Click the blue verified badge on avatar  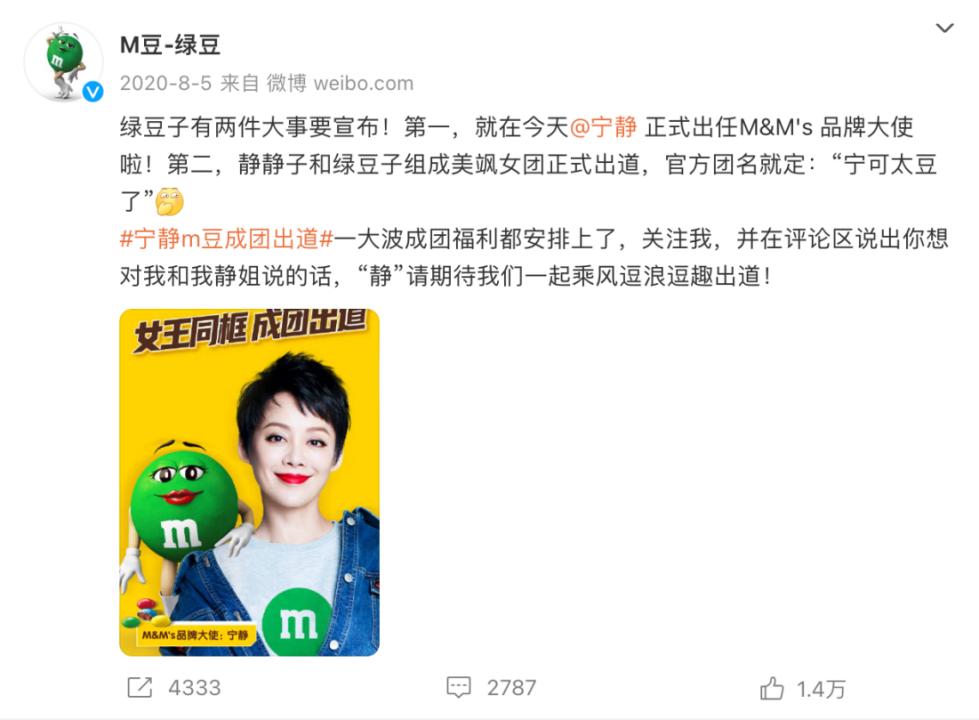tap(93, 92)
